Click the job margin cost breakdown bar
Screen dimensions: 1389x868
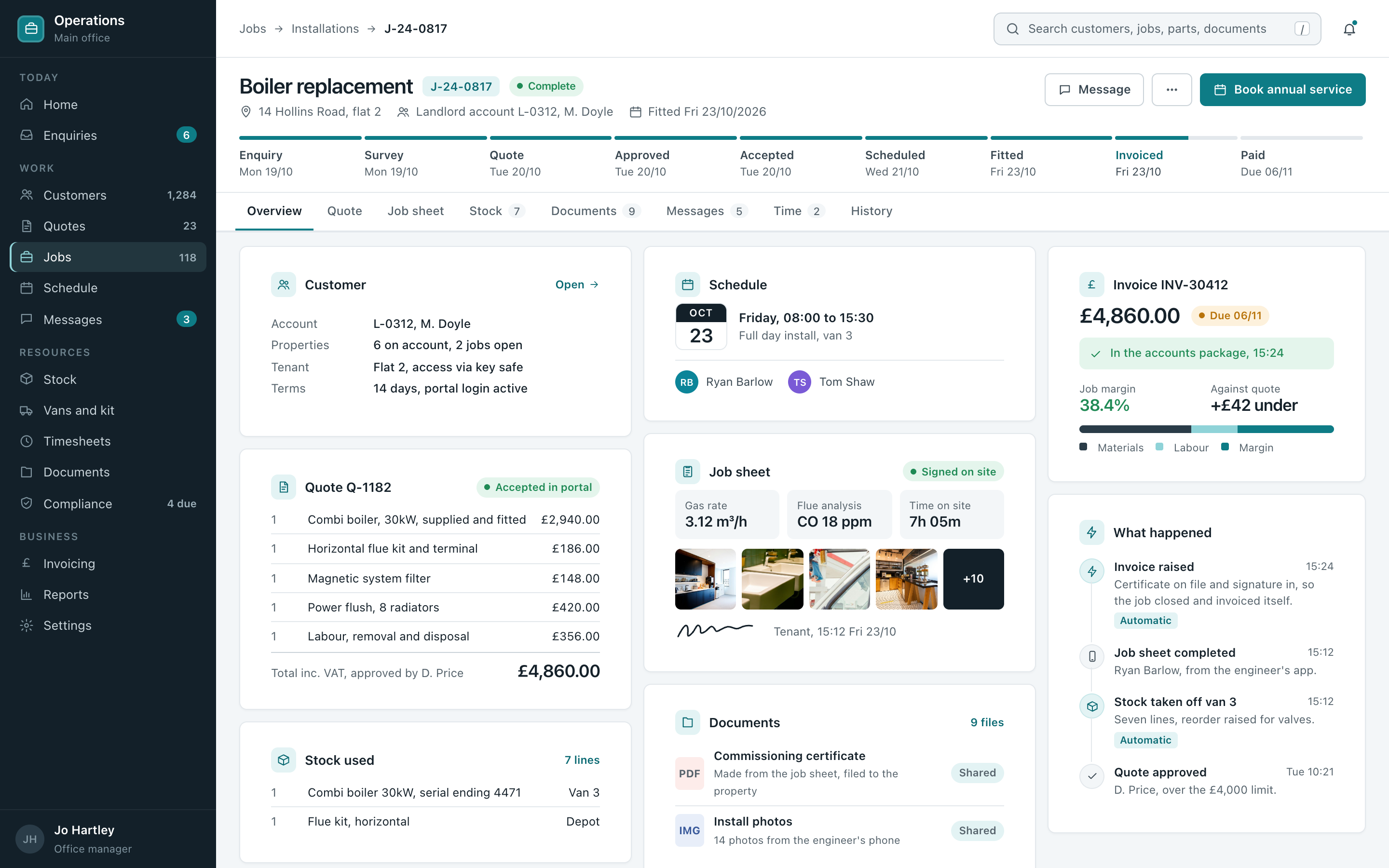[x=1206, y=429]
